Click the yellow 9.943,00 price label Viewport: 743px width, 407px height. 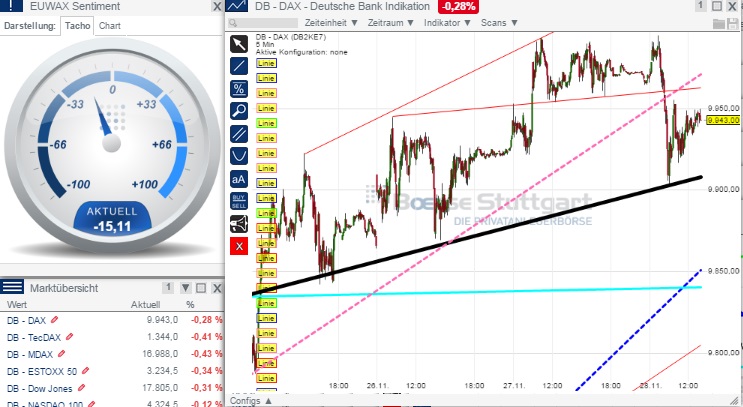[723, 120]
